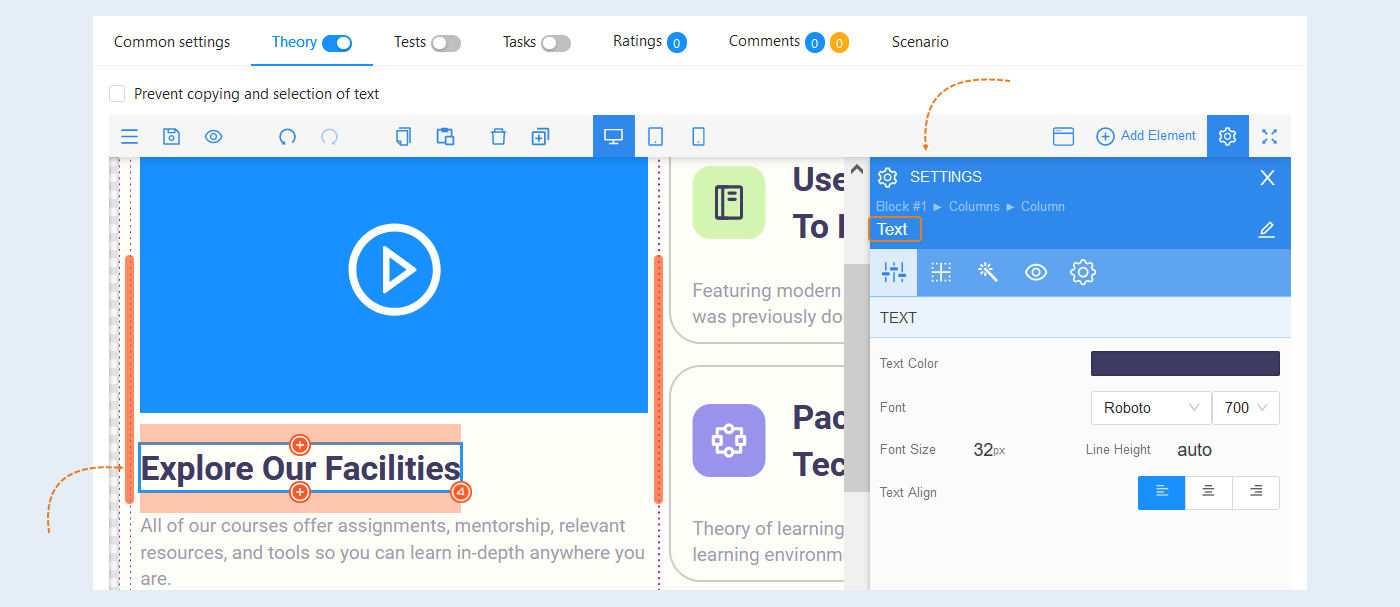The height and width of the screenshot is (607, 1400).
Task: Check Prevent copying and selection of text
Action: (x=117, y=93)
